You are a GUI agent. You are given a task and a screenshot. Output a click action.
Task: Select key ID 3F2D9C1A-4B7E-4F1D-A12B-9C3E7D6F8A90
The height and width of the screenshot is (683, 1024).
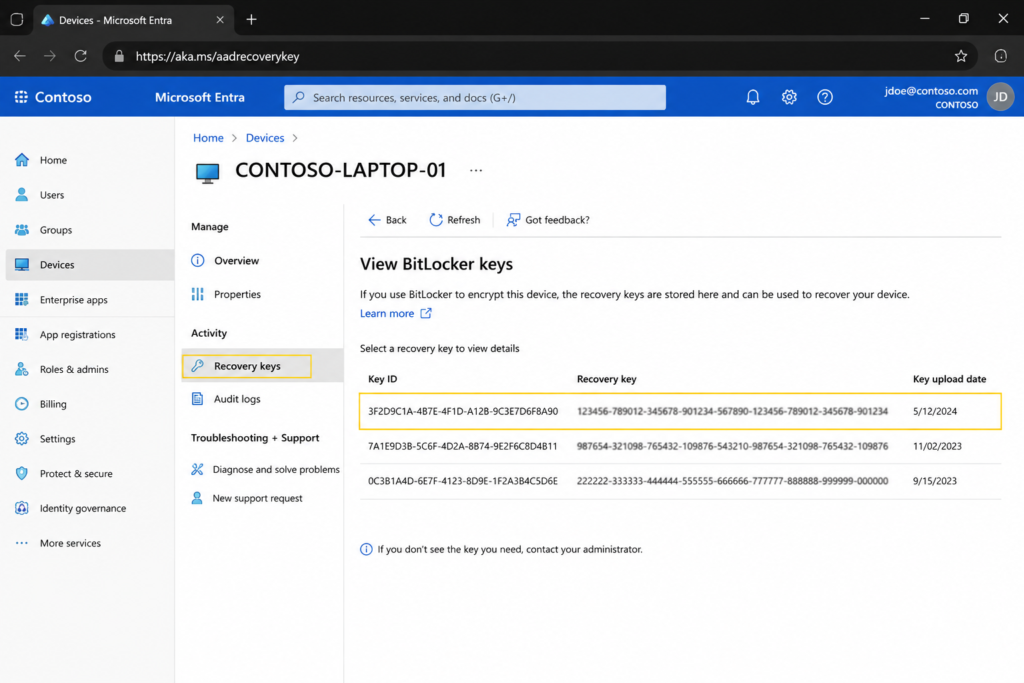point(463,411)
